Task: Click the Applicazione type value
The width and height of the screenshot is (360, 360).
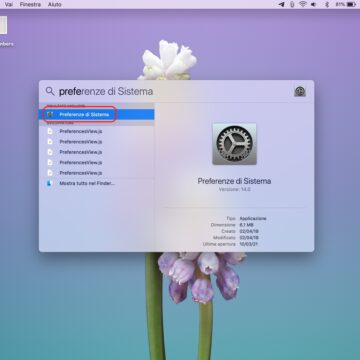Action: 253,218
